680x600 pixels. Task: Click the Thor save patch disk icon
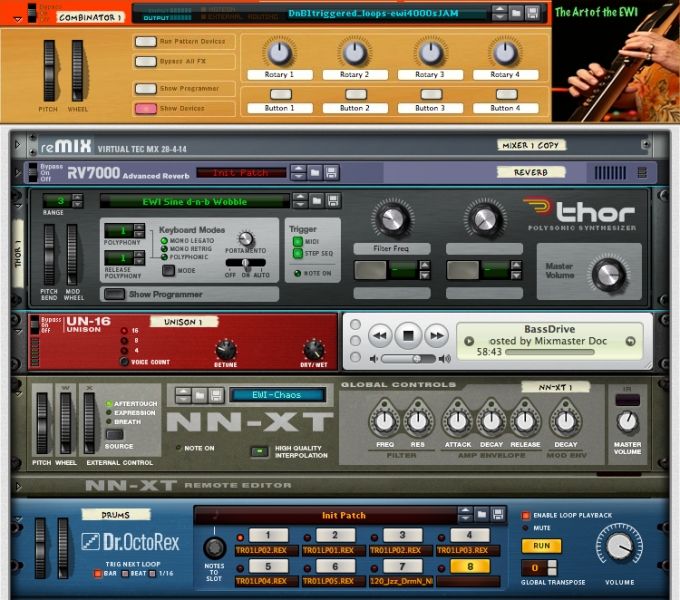[335, 201]
